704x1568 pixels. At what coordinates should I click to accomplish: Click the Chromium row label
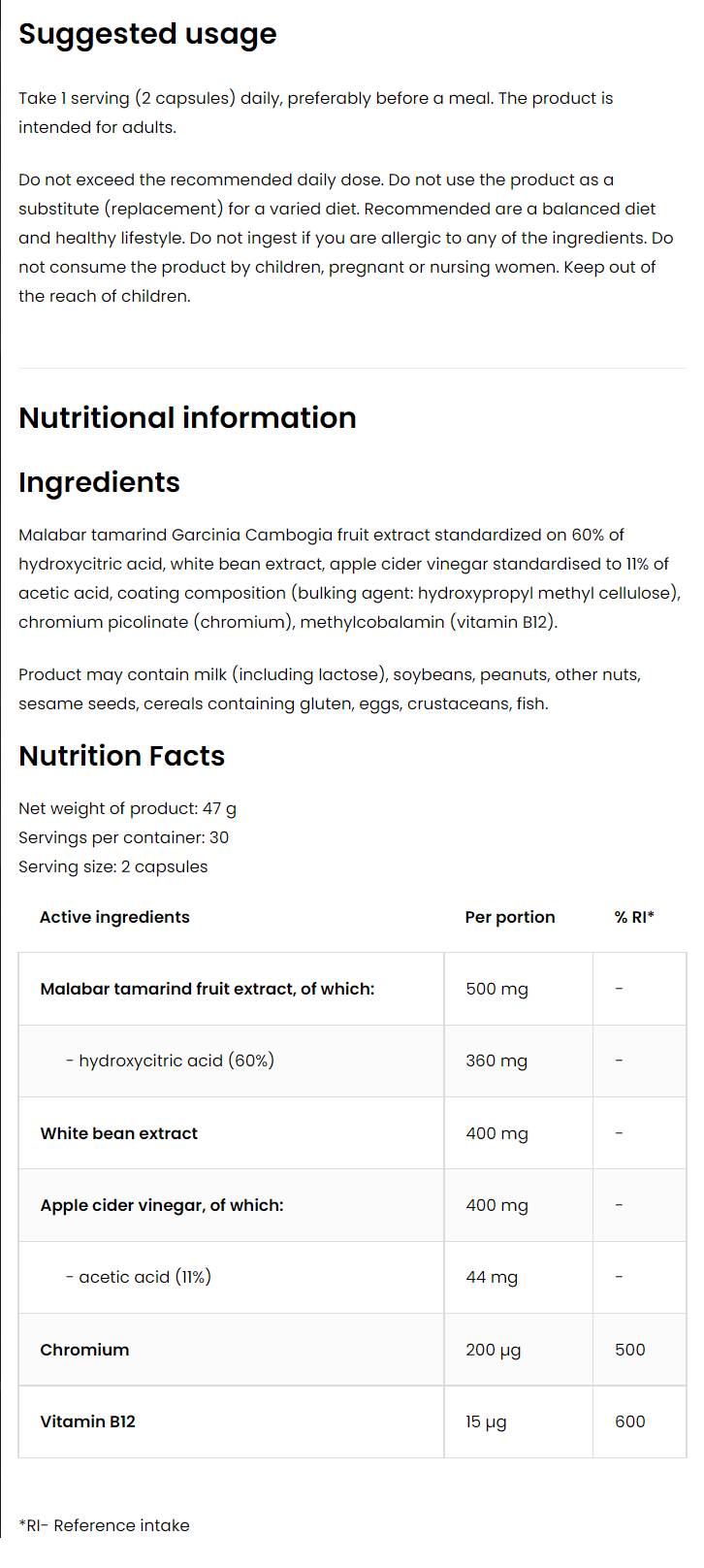84,1350
